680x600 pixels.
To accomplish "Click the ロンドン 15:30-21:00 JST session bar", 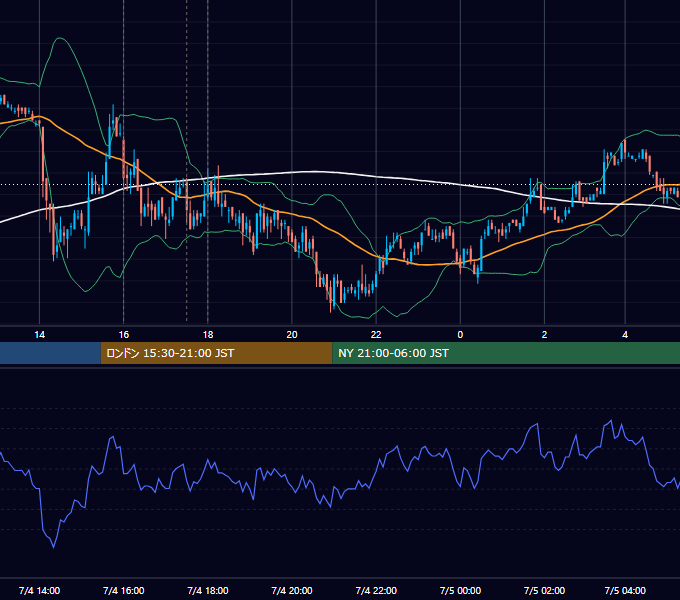I will pos(216,353).
